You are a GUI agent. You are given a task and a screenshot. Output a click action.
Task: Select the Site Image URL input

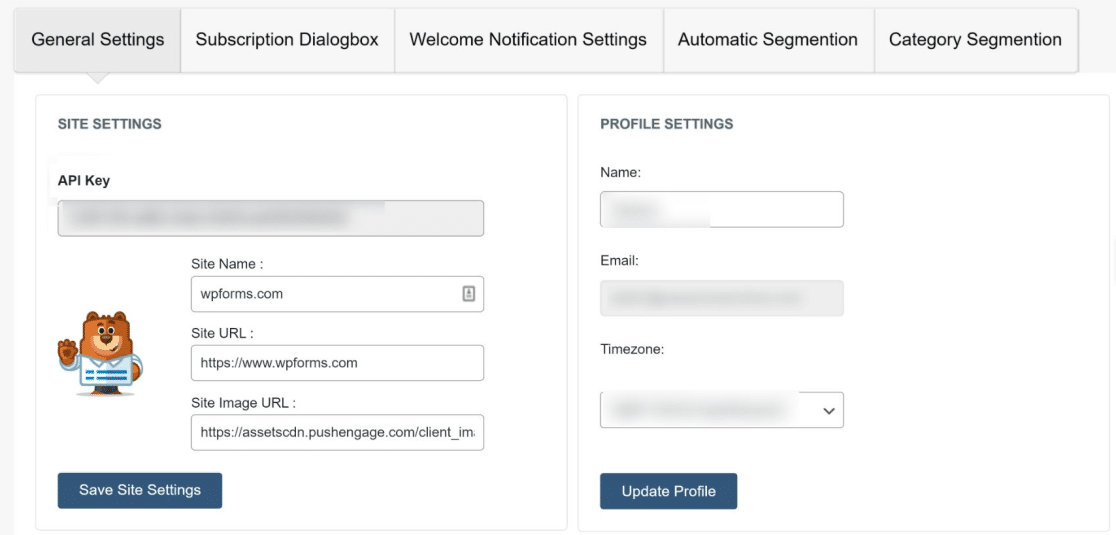coord(337,432)
